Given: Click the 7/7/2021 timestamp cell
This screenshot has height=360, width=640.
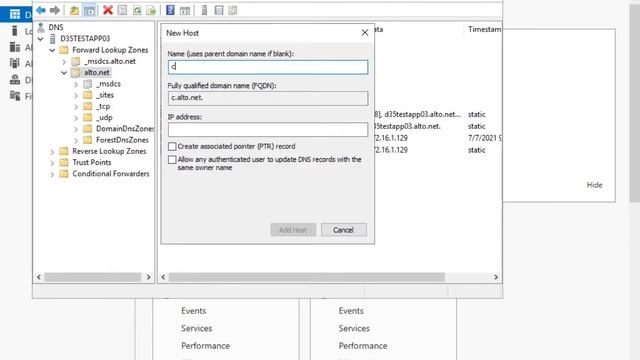Looking at the screenshot, I should pyautogui.click(x=484, y=138).
